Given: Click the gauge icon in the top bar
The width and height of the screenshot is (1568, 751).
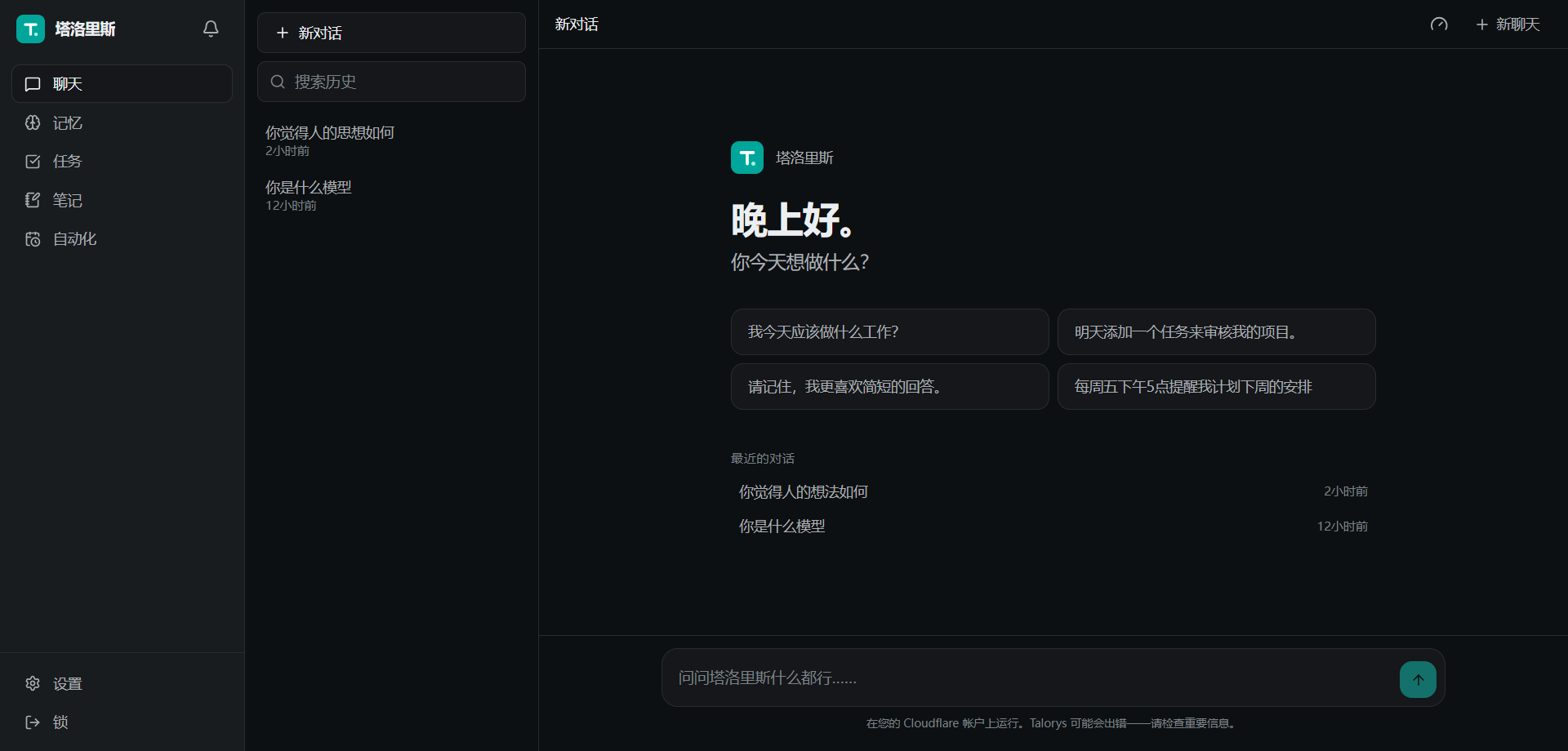Looking at the screenshot, I should tap(1439, 24).
